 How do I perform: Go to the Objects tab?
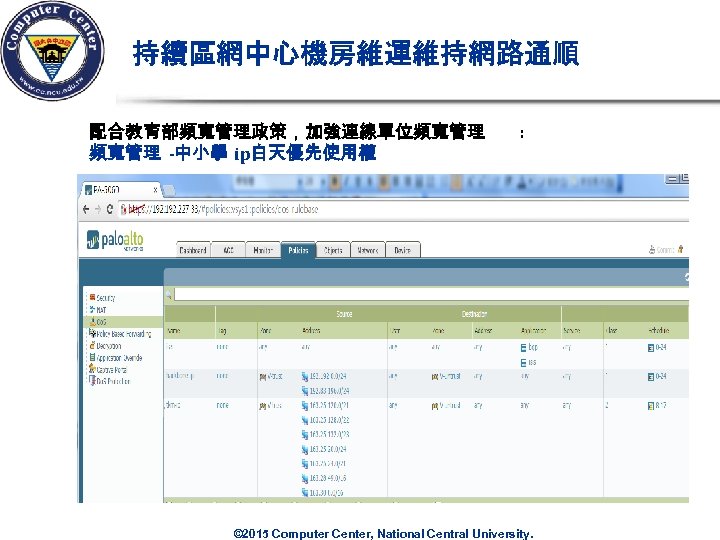tap(333, 250)
